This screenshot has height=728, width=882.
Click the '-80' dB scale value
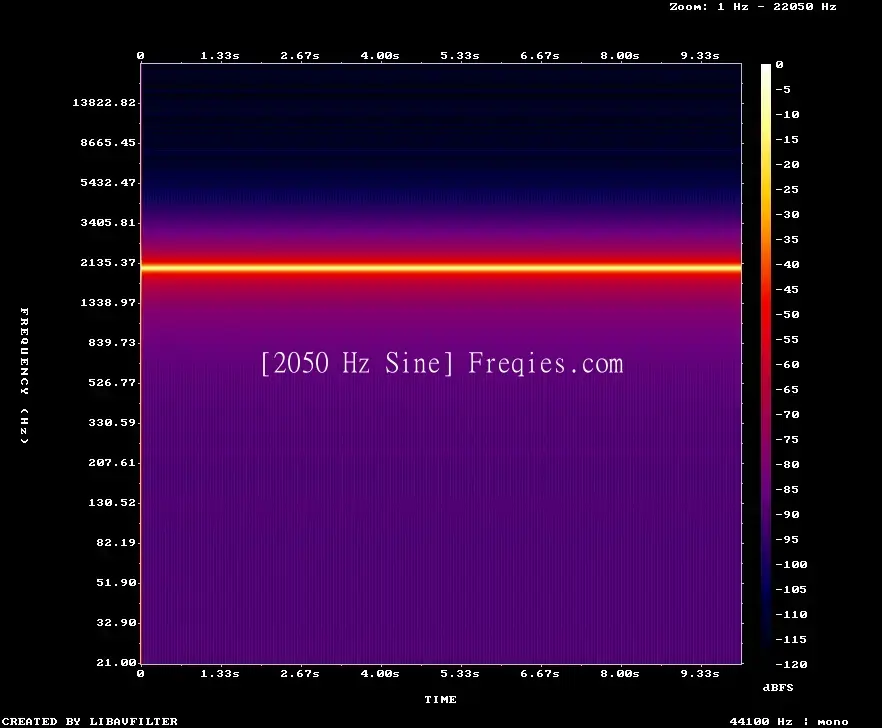click(x=787, y=465)
